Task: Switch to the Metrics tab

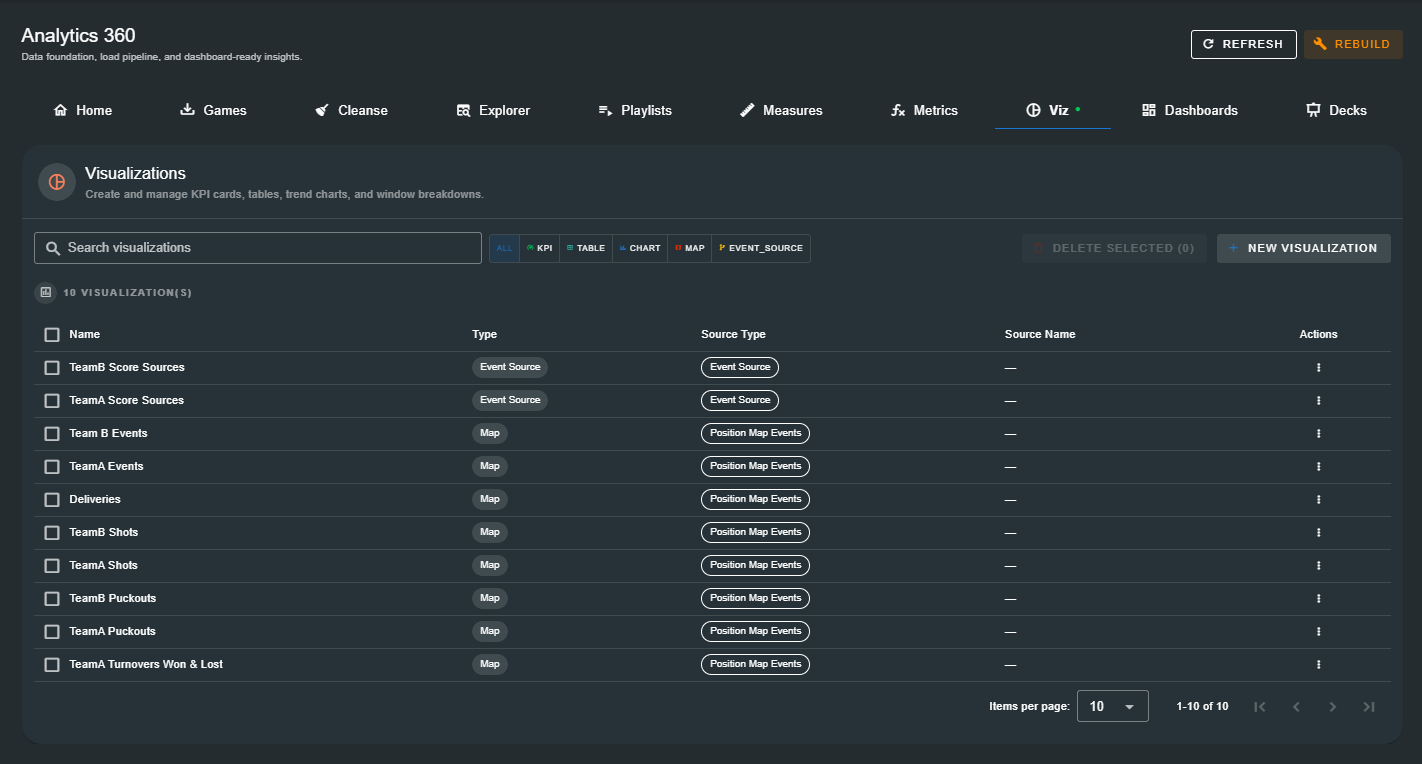Action: [x=925, y=110]
